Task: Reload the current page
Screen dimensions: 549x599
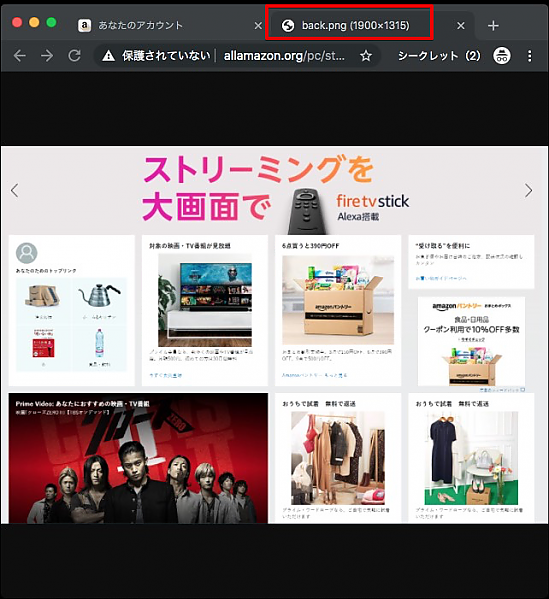Action: [x=74, y=56]
